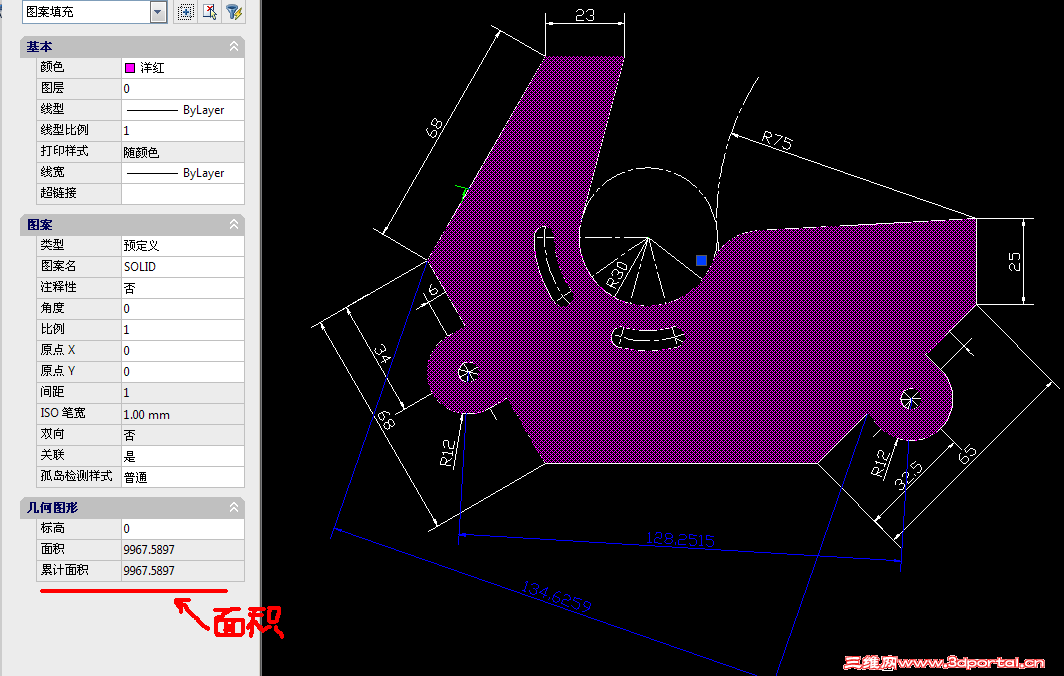1064x676 pixels.
Task: Click the 累计面积 value 9967.5897
Action: point(183,570)
